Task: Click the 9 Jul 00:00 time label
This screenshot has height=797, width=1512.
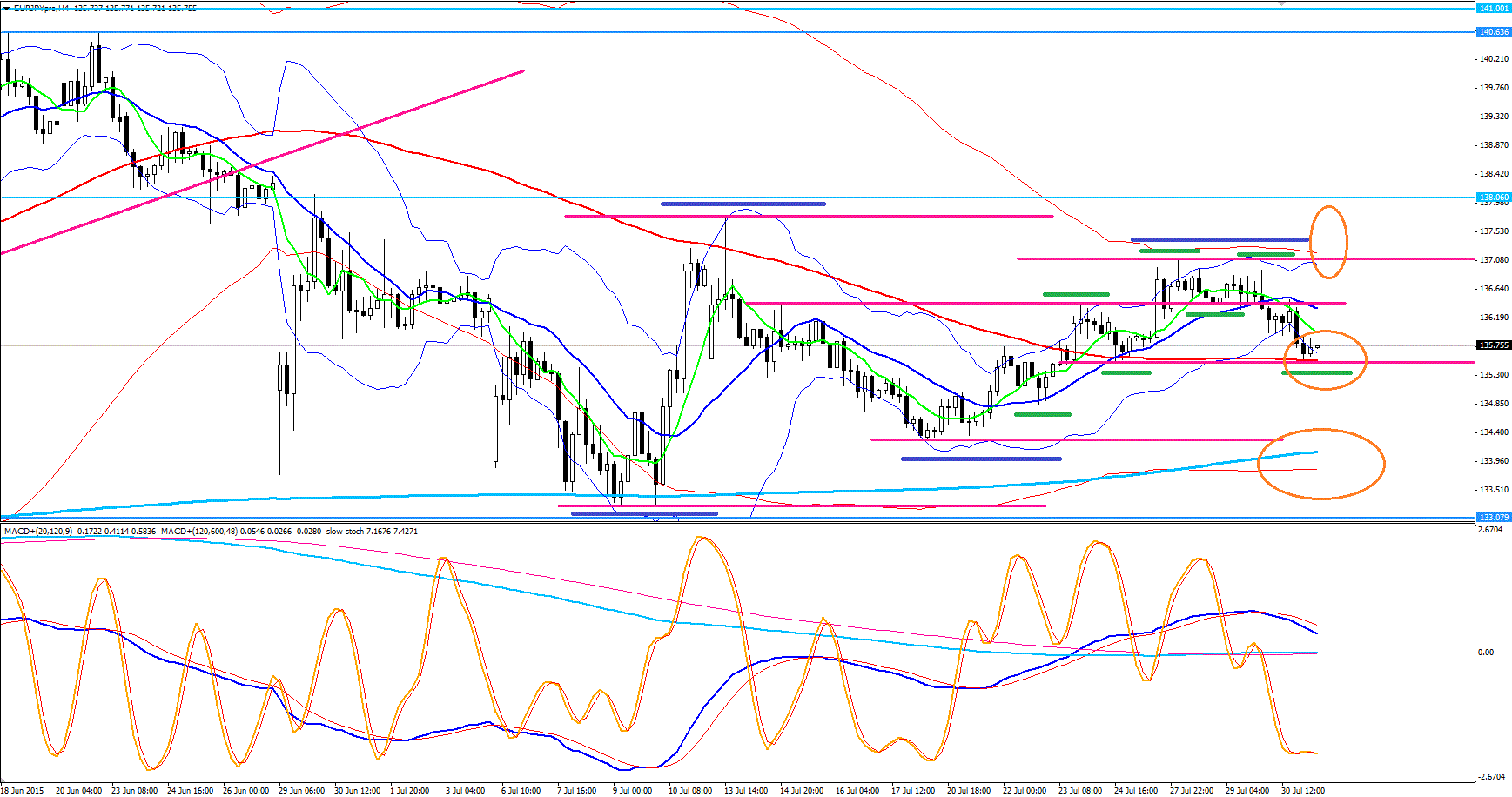Action: (x=632, y=791)
